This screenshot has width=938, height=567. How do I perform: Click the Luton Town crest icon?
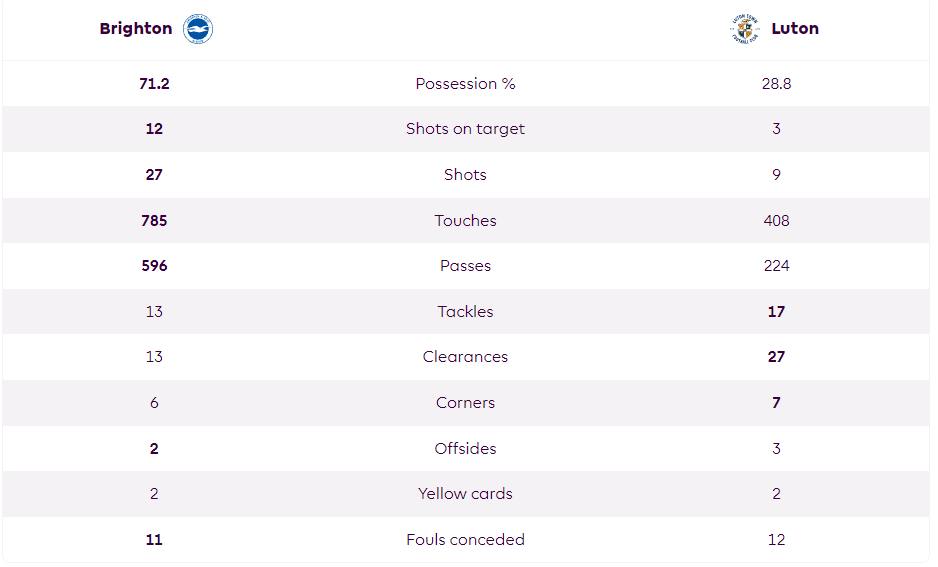[x=744, y=29]
